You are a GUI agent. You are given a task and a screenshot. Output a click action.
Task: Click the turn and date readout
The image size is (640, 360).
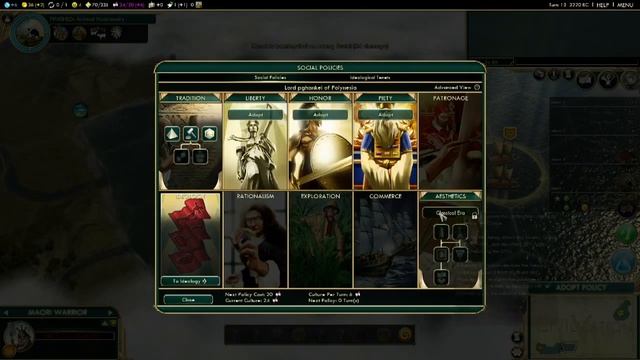(569, 5)
